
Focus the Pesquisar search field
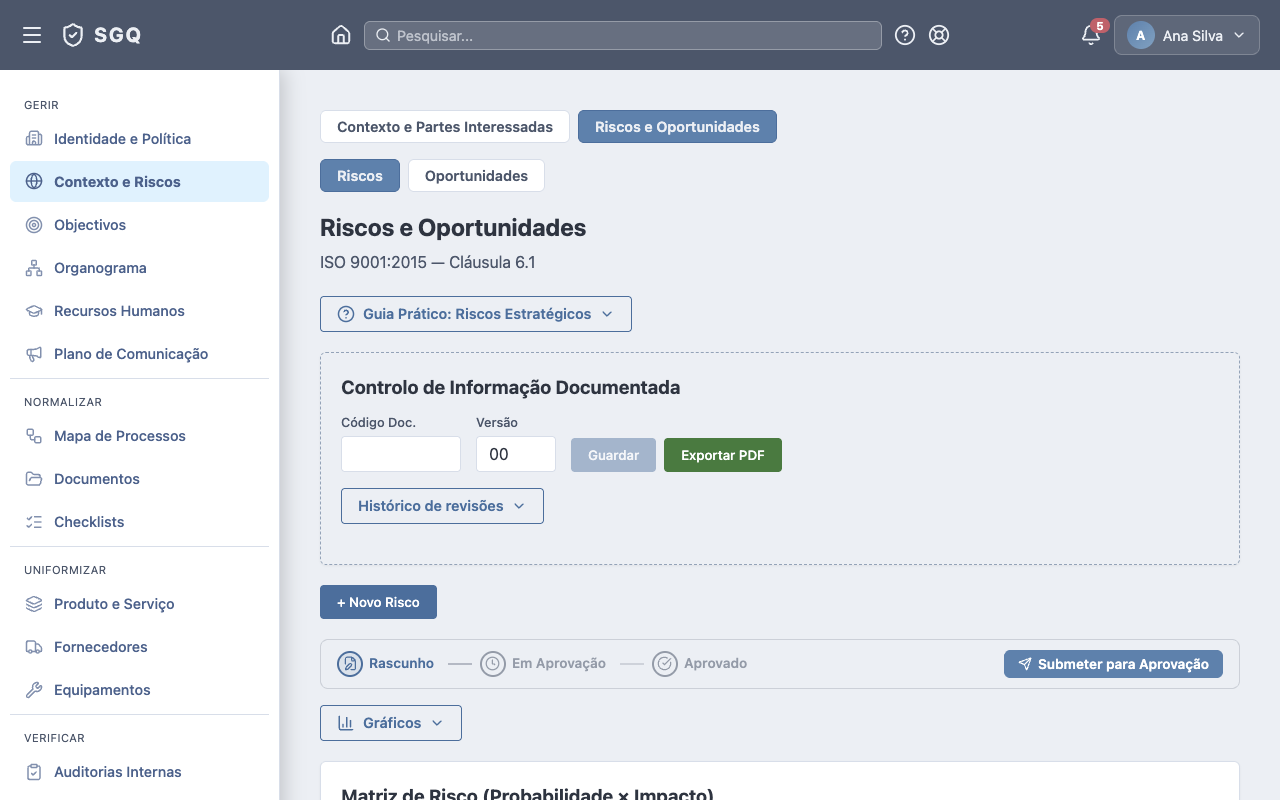(623, 35)
